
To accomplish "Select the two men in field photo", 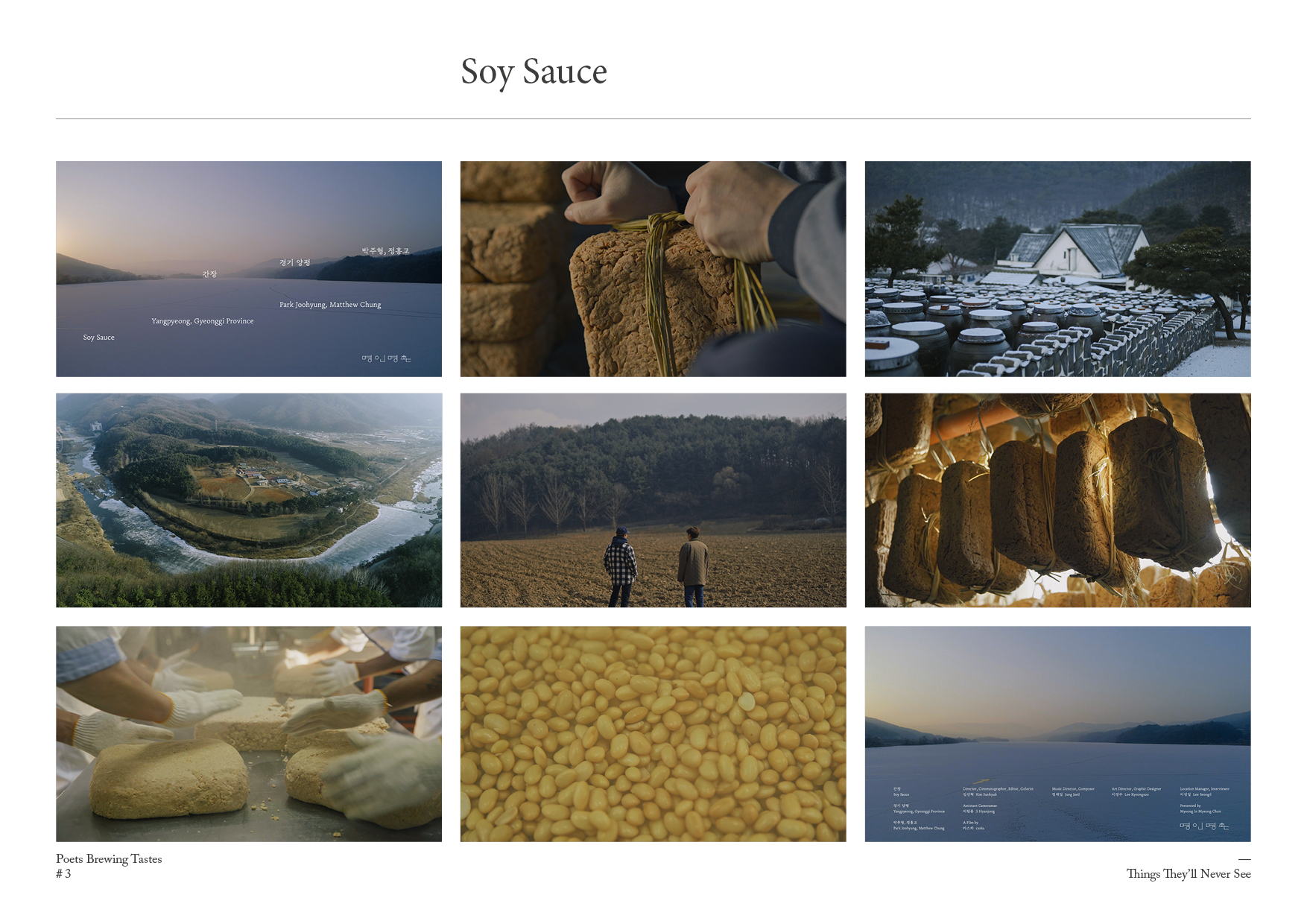I will click(653, 500).
